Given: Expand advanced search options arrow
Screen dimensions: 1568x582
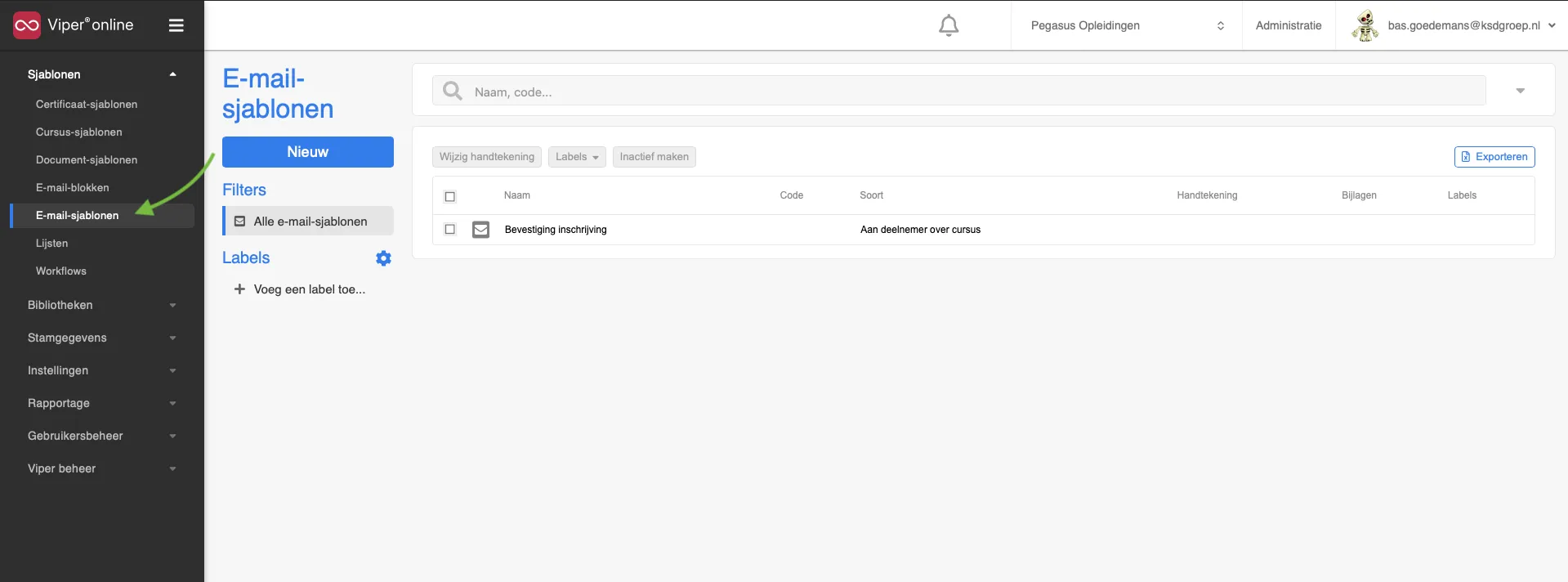Looking at the screenshot, I should pos(1521,91).
